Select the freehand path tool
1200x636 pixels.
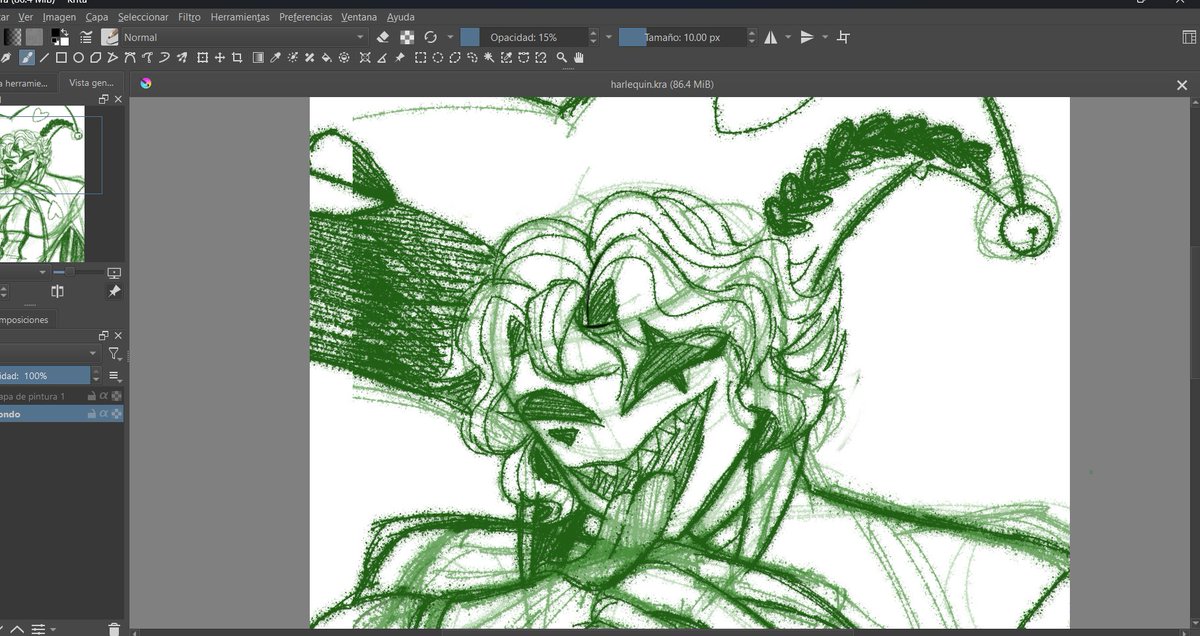pos(146,57)
